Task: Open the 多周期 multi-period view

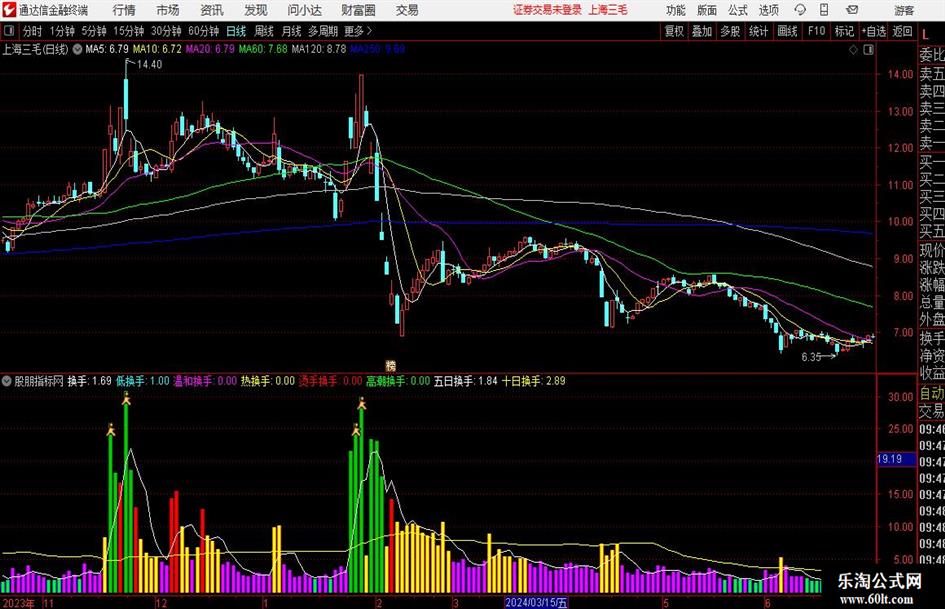Action: (323, 31)
